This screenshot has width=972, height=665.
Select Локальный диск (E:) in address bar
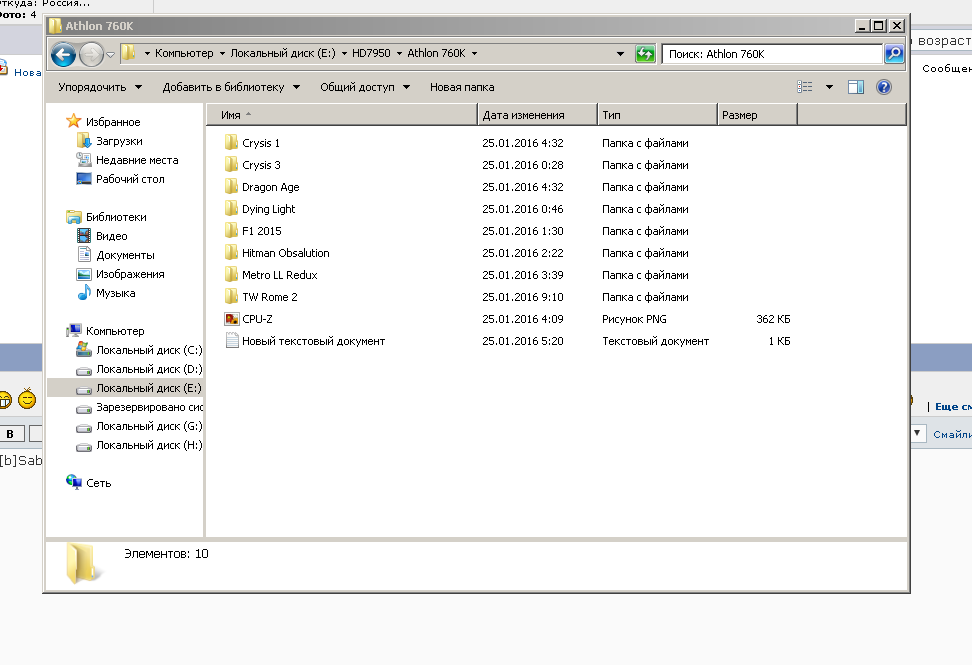(283, 53)
